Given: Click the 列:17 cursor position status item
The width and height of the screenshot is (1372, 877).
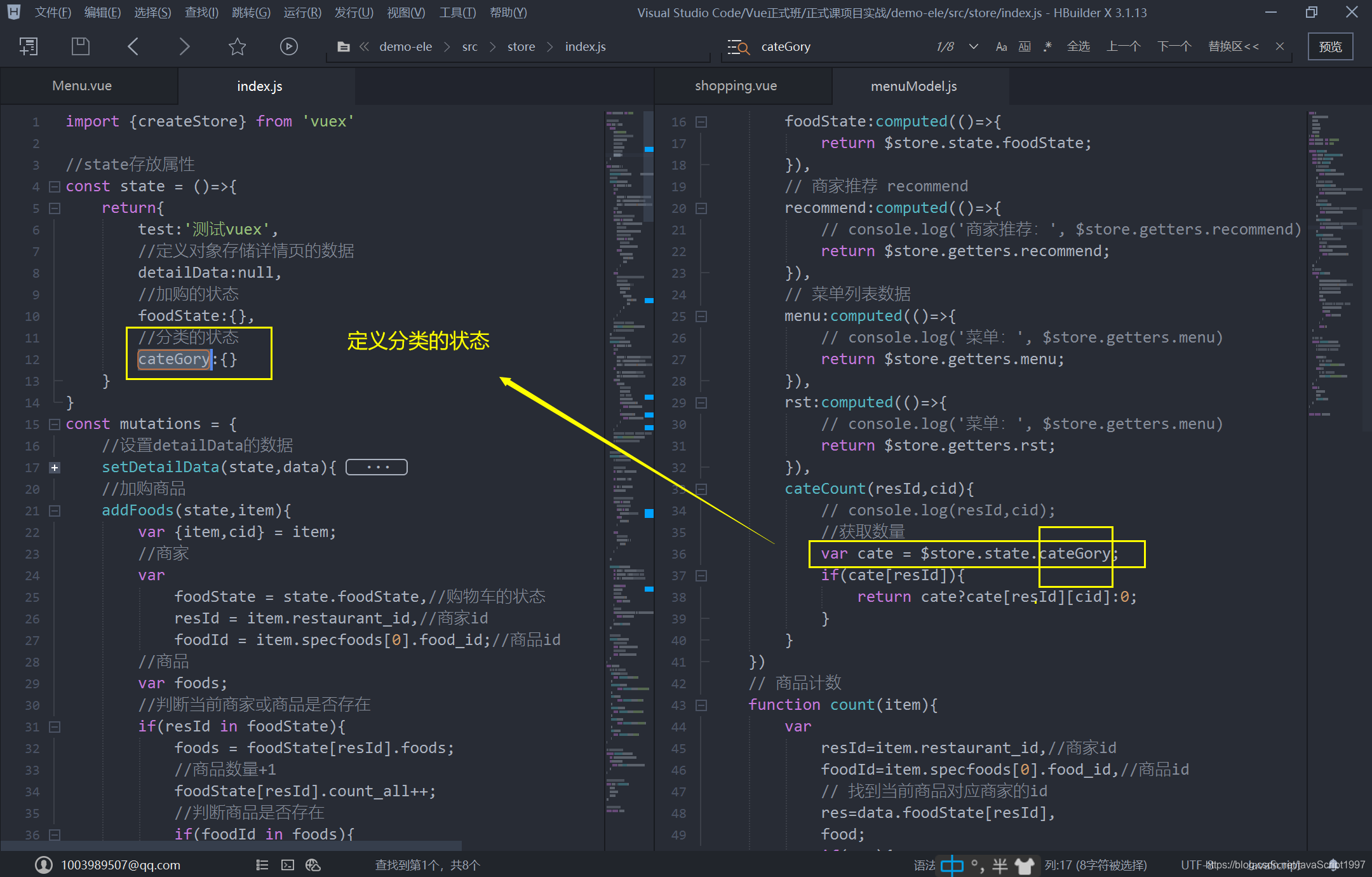Looking at the screenshot, I should pos(1096,866).
